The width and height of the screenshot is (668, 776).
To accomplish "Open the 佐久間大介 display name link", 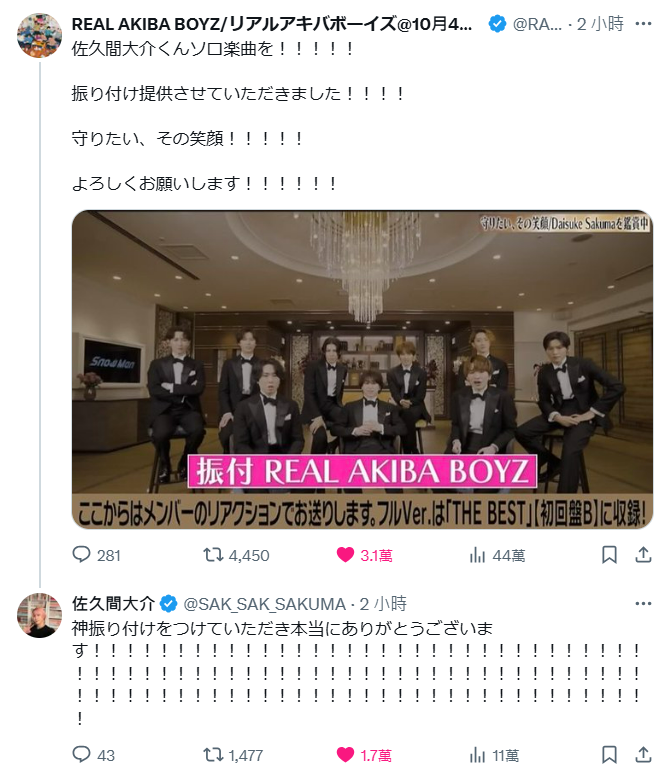I will [x=113, y=604].
